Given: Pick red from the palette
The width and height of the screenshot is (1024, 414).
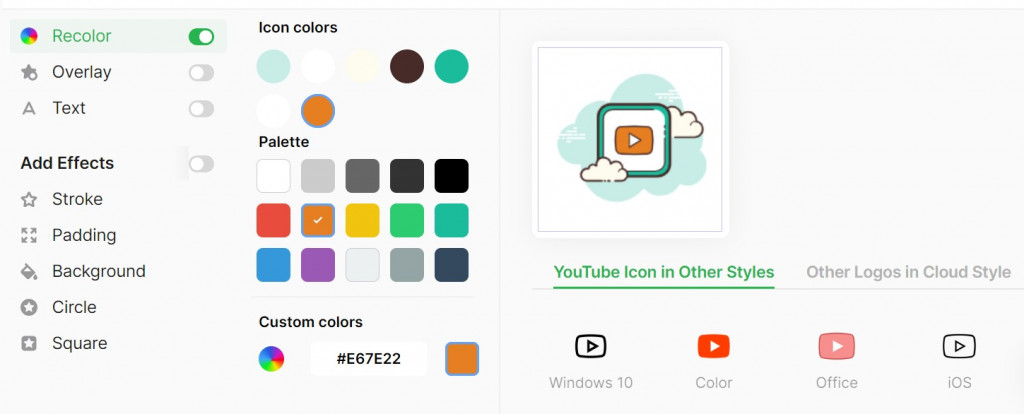Looking at the screenshot, I should coord(273,220).
